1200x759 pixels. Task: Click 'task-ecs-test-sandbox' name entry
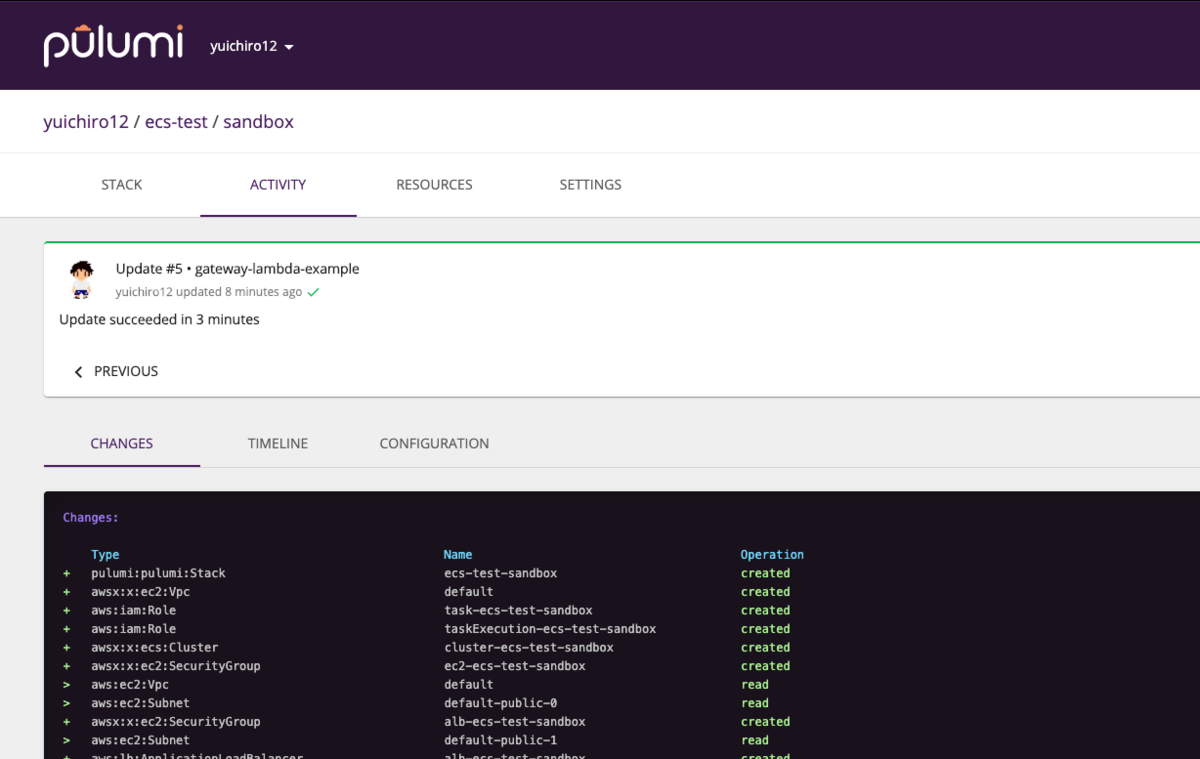click(518, 611)
